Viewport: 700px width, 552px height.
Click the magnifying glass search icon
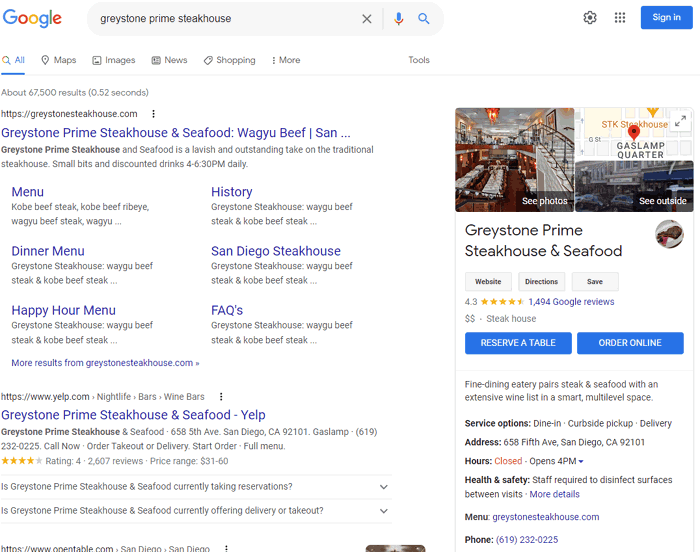pos(424,19)
